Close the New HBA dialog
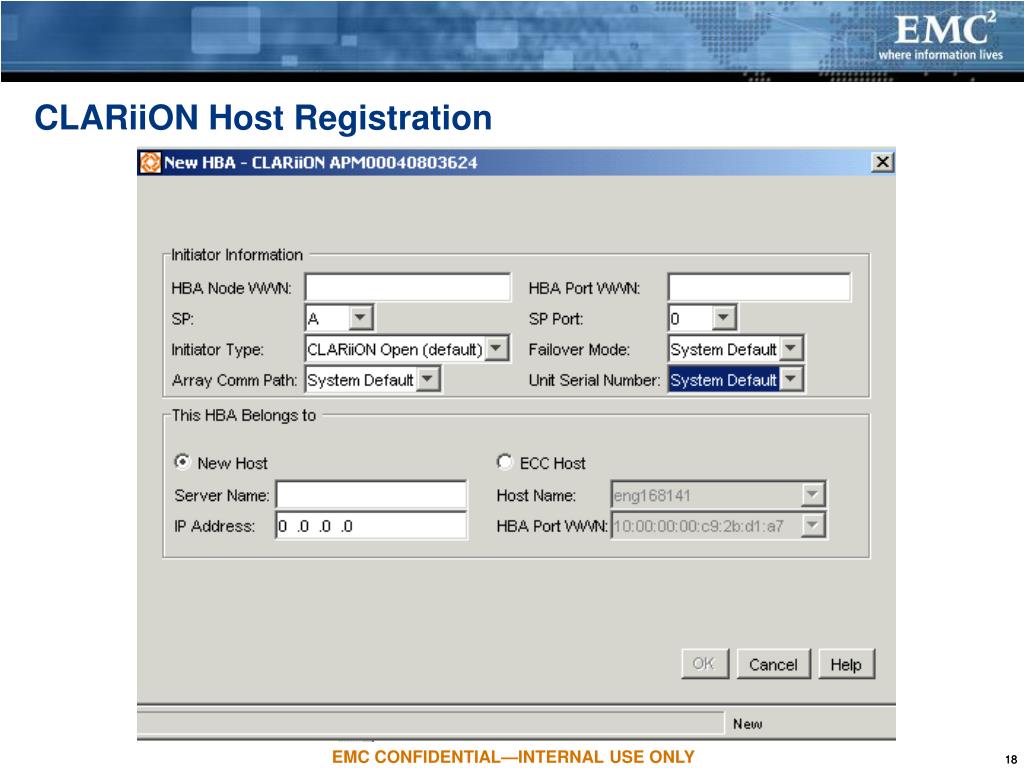This screenshot has width=1024, height=768. point(882,162)
